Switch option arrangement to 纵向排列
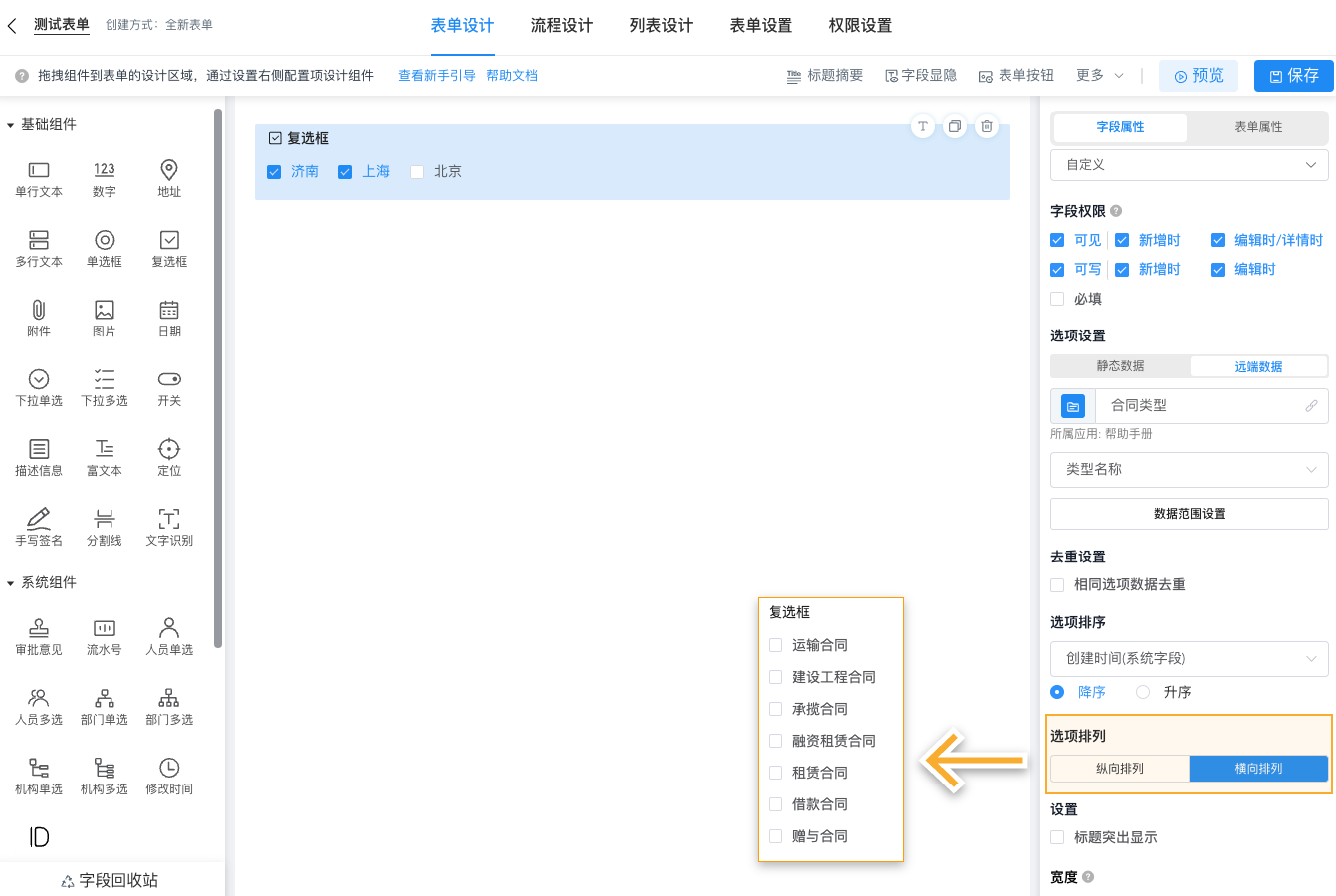The width and height of the screenshot is (1336, 896). (x=1120, y=768)
